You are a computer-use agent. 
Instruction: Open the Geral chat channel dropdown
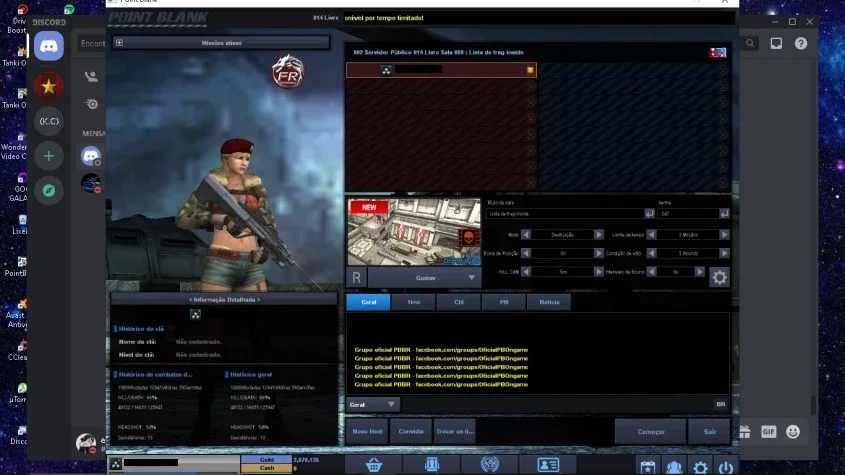click(x=372, y=404)
